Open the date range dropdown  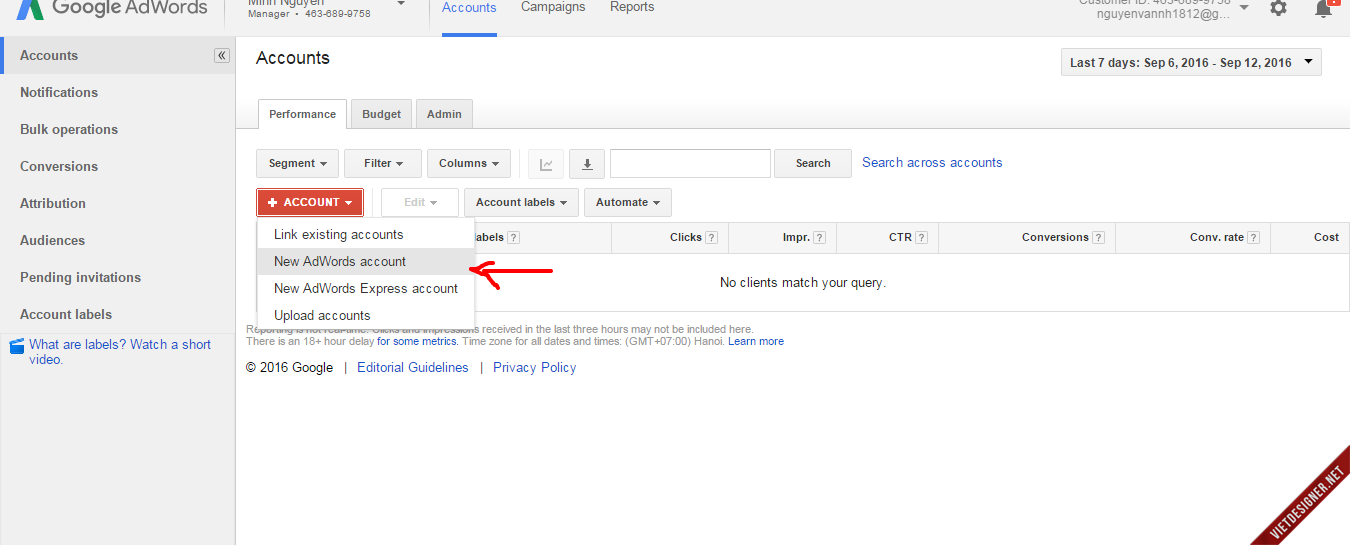click(x=1191, y=63)
